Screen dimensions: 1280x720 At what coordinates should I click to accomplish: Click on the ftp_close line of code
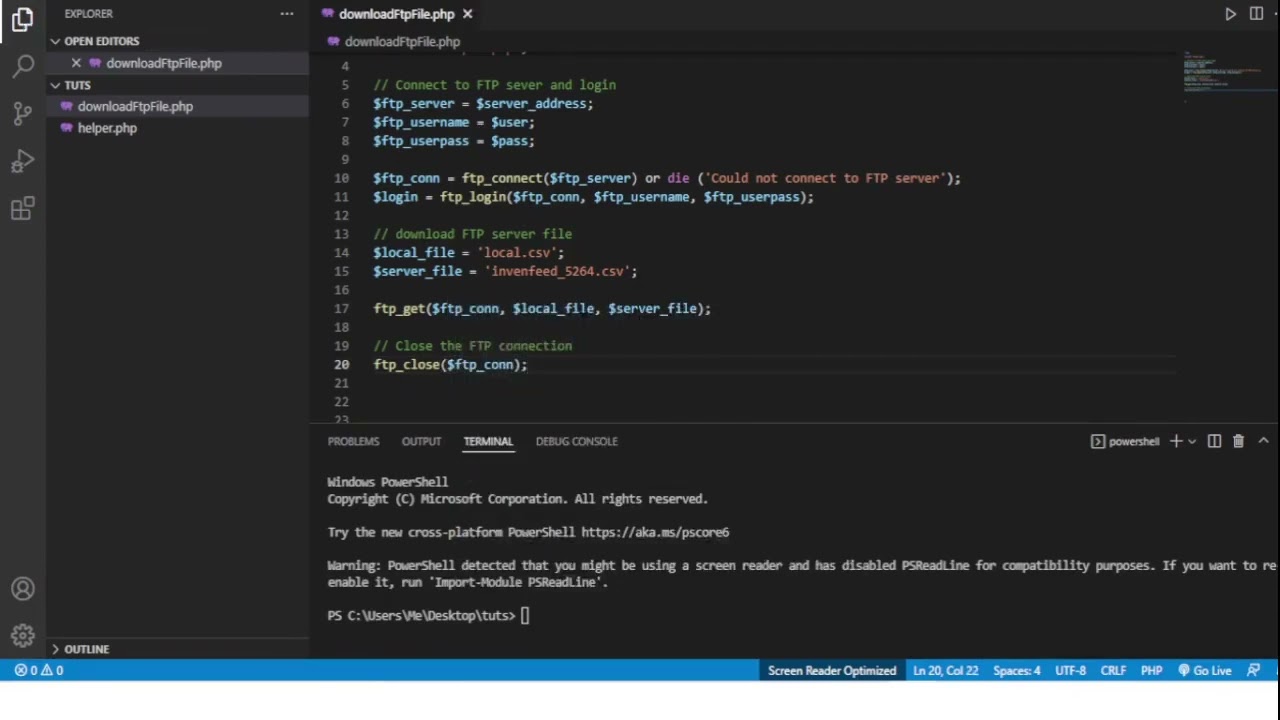pos(450,365)
